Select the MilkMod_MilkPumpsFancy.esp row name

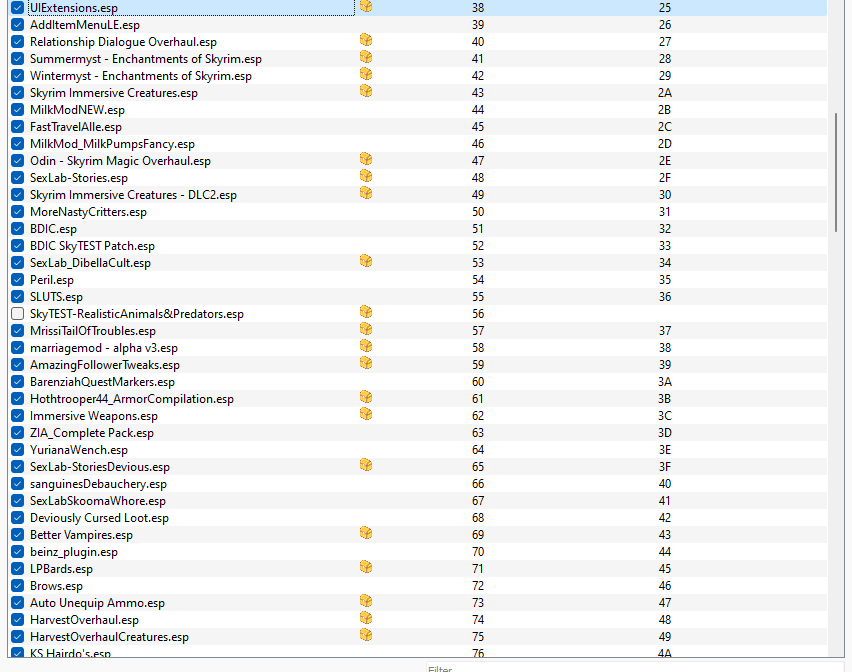[112, 144]
